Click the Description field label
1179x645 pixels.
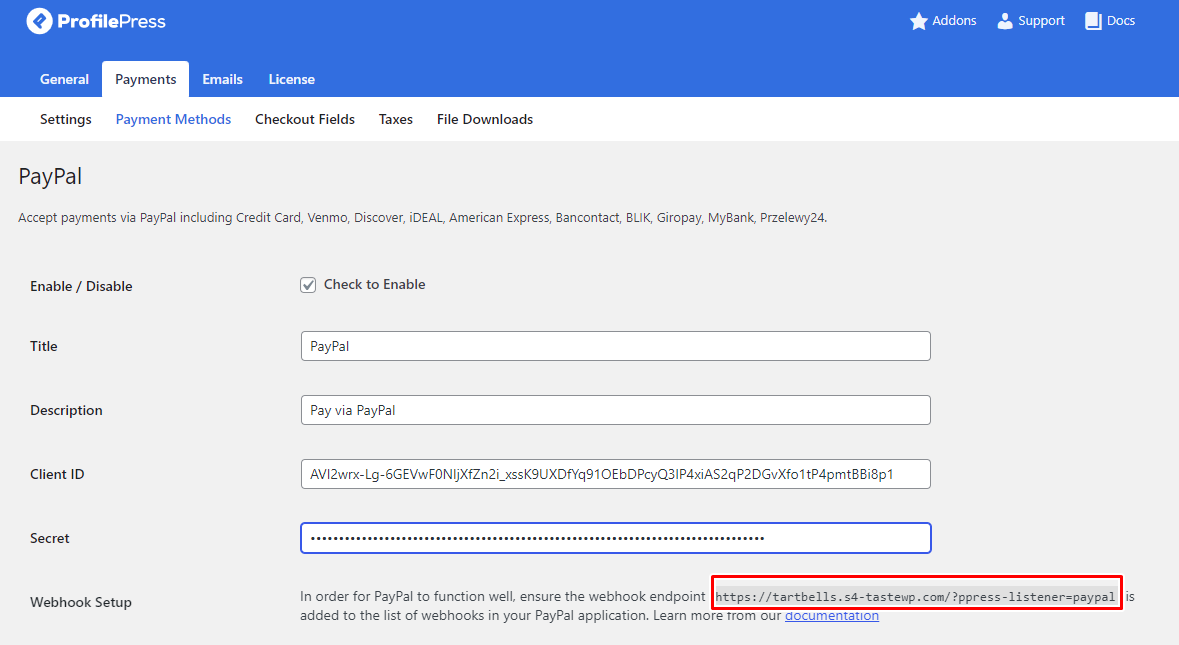tap(66, 410)
